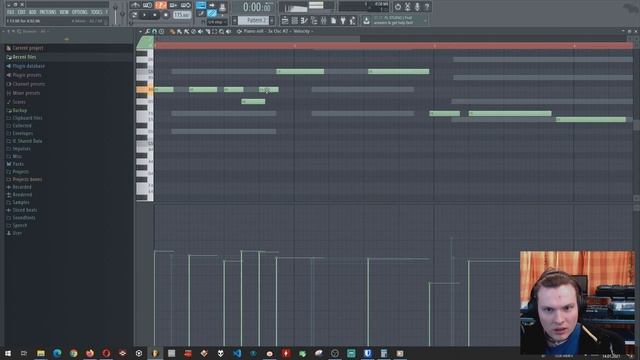Open the Pattern 2 selector
Screen dimensions: 640x360
coord(253,20)
